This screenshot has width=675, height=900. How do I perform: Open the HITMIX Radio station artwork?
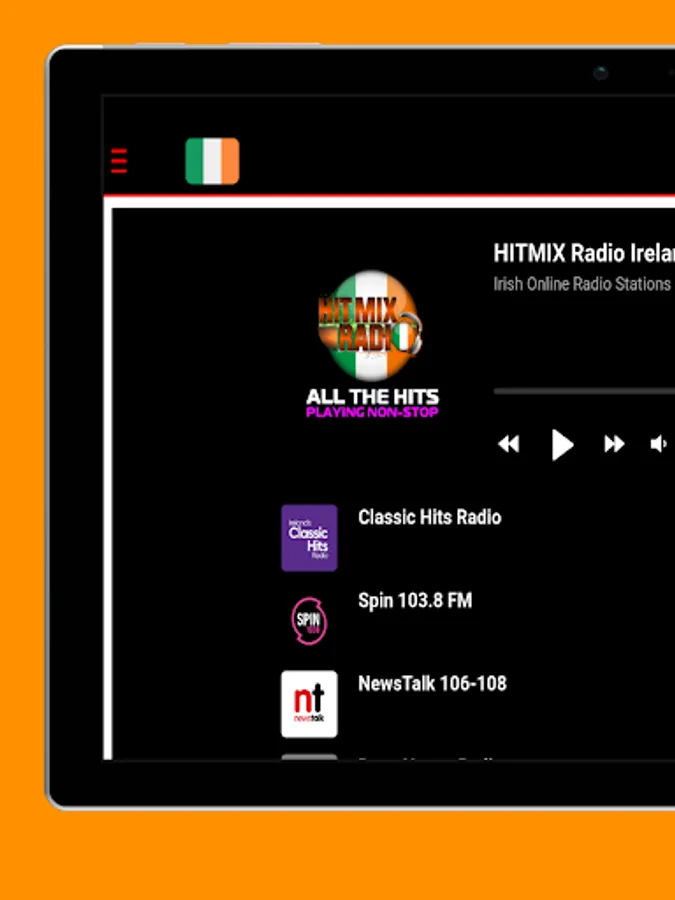(x=371, y=344)
